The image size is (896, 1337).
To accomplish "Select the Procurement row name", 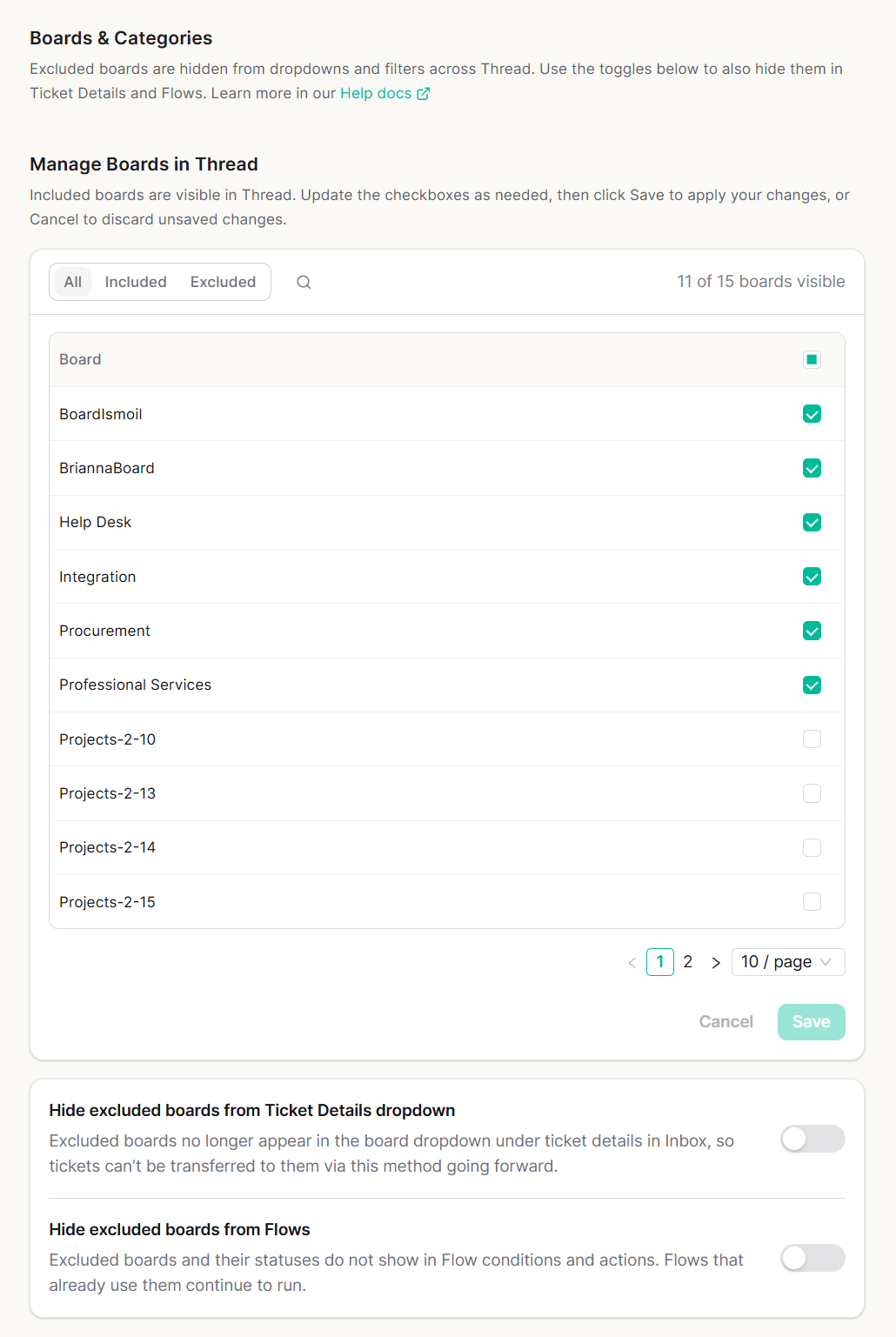I will click(105, 631).
